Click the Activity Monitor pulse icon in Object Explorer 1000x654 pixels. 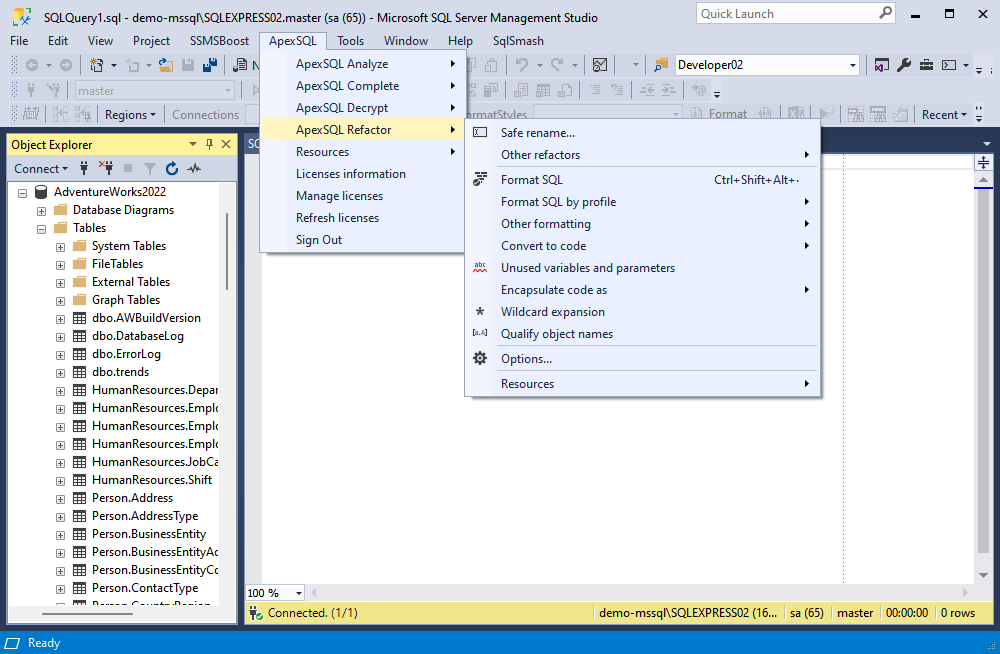194,168
